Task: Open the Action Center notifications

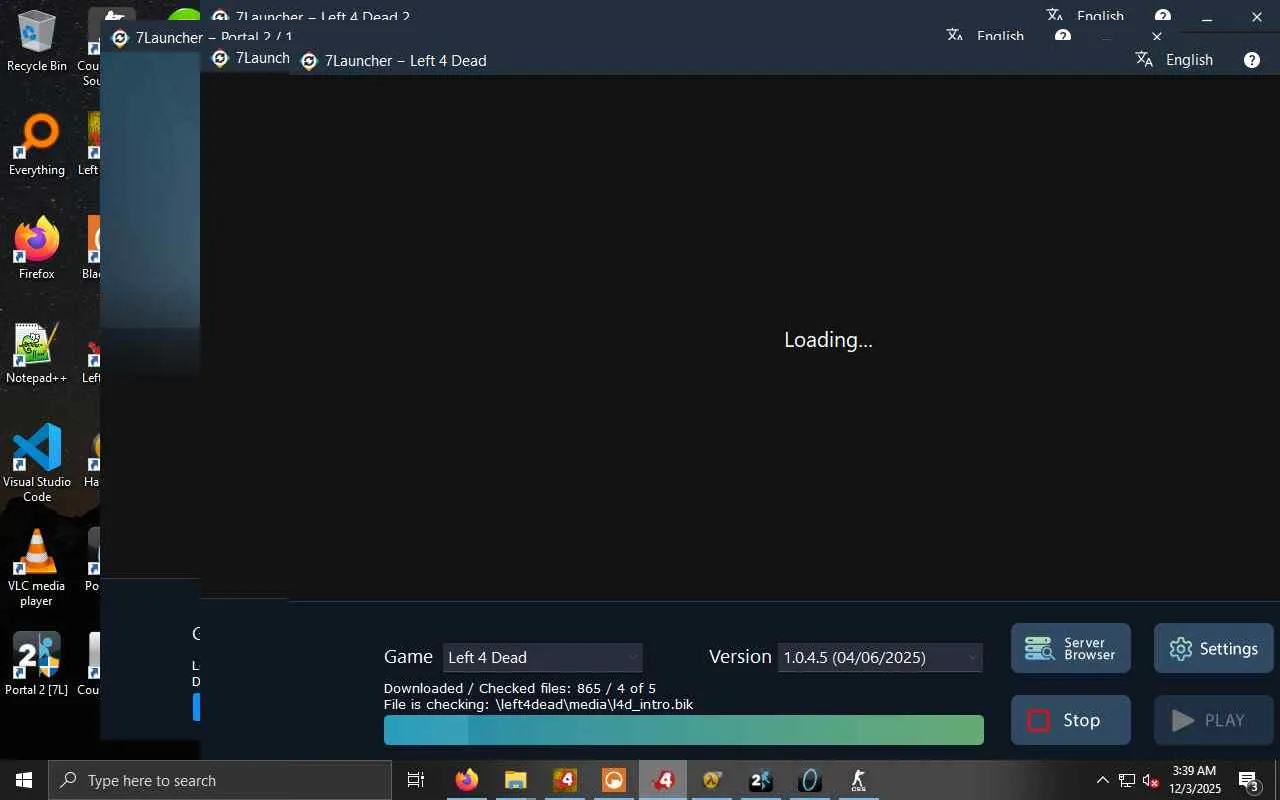Action: tap(1250, 780)
